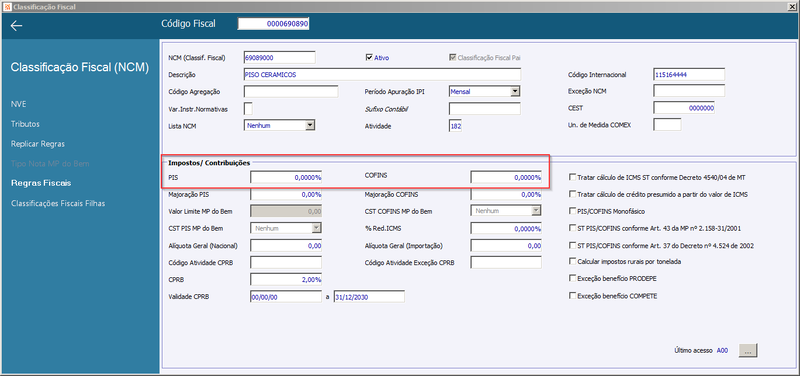Image resolution: width=800 pixels, height=376 pixels.
Task: Click the Valor Limite MP do Bem field
Action: tap(286, 211)
